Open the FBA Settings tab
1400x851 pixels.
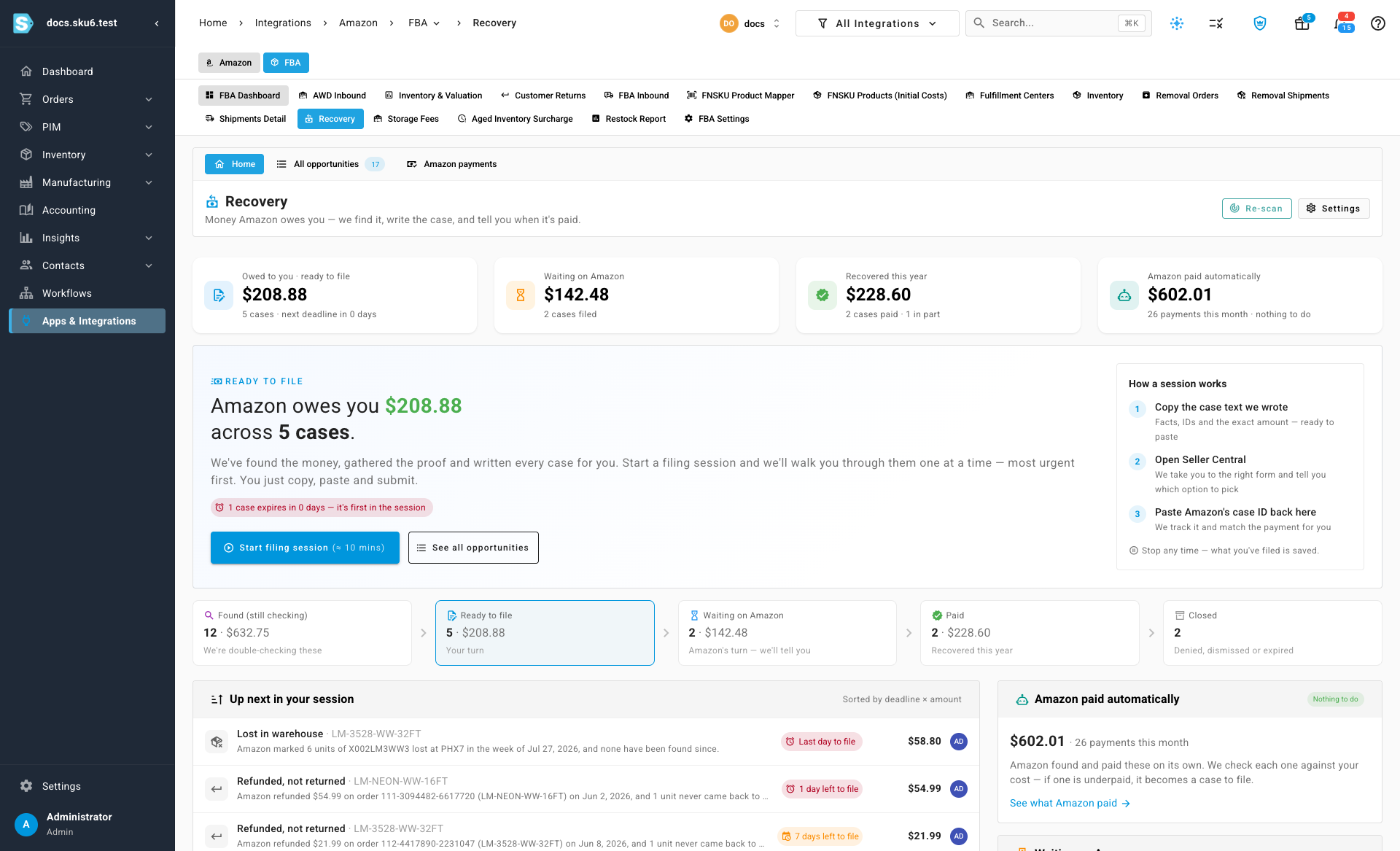(x=717, y=119)
